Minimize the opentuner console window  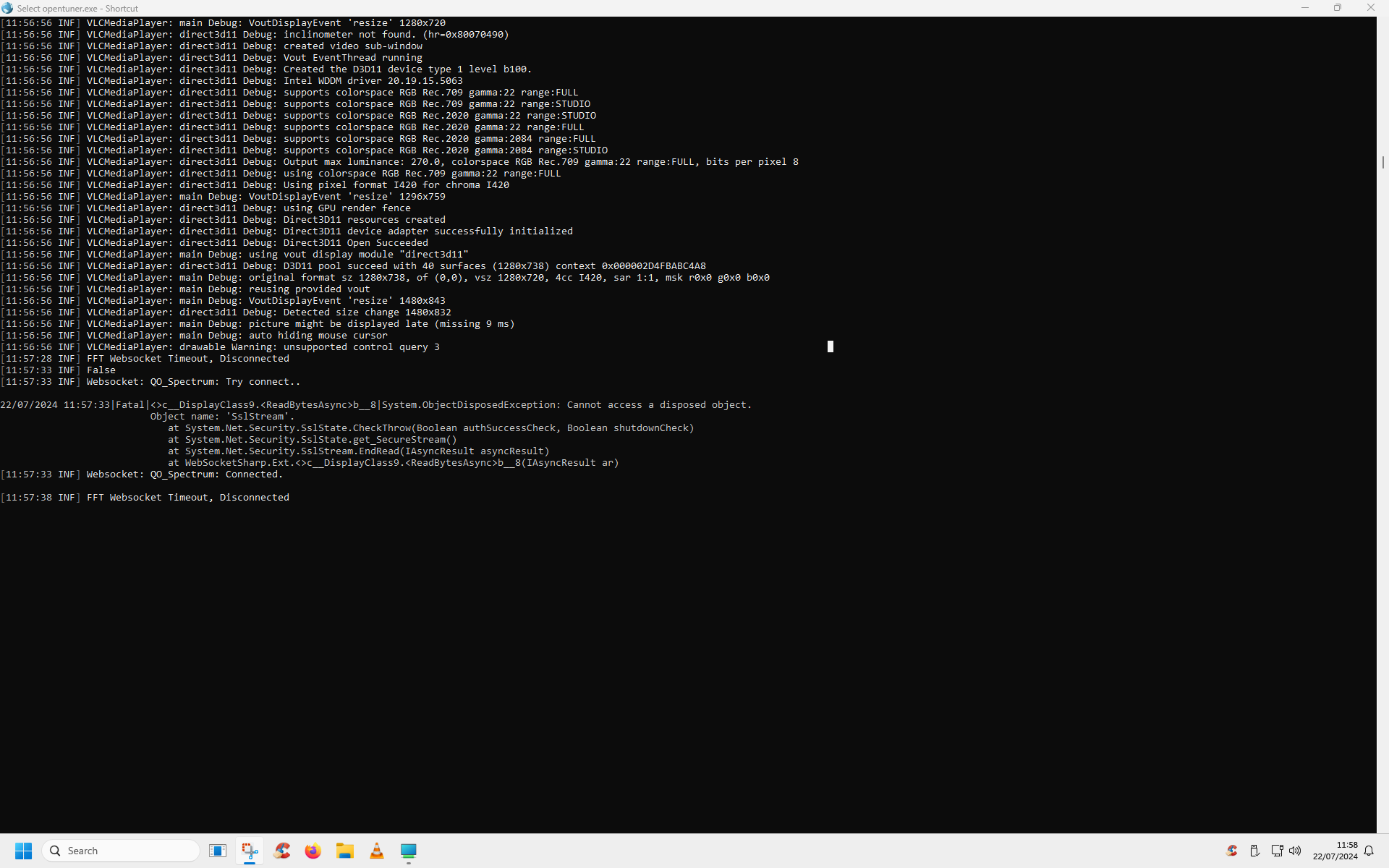click(1305, 8)
